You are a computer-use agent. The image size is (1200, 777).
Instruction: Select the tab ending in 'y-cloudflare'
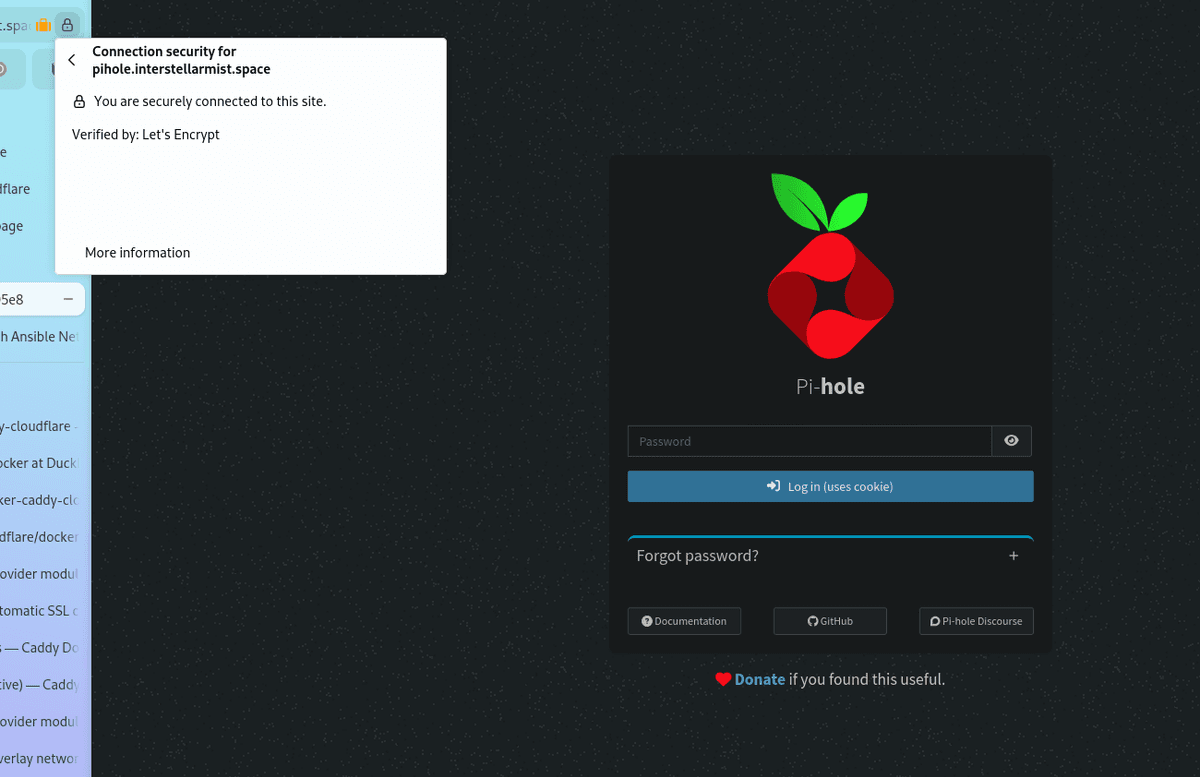(x=39, y=426)
